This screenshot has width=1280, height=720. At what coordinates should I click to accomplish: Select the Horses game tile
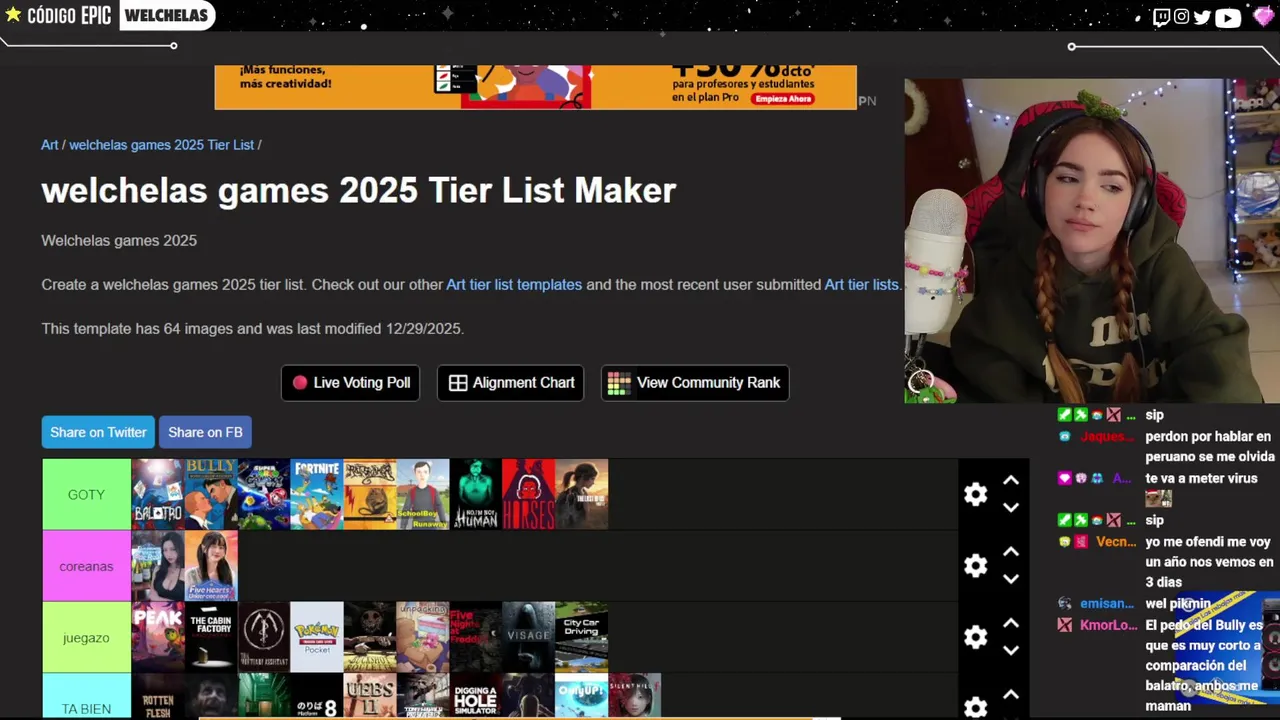point(528,494)
